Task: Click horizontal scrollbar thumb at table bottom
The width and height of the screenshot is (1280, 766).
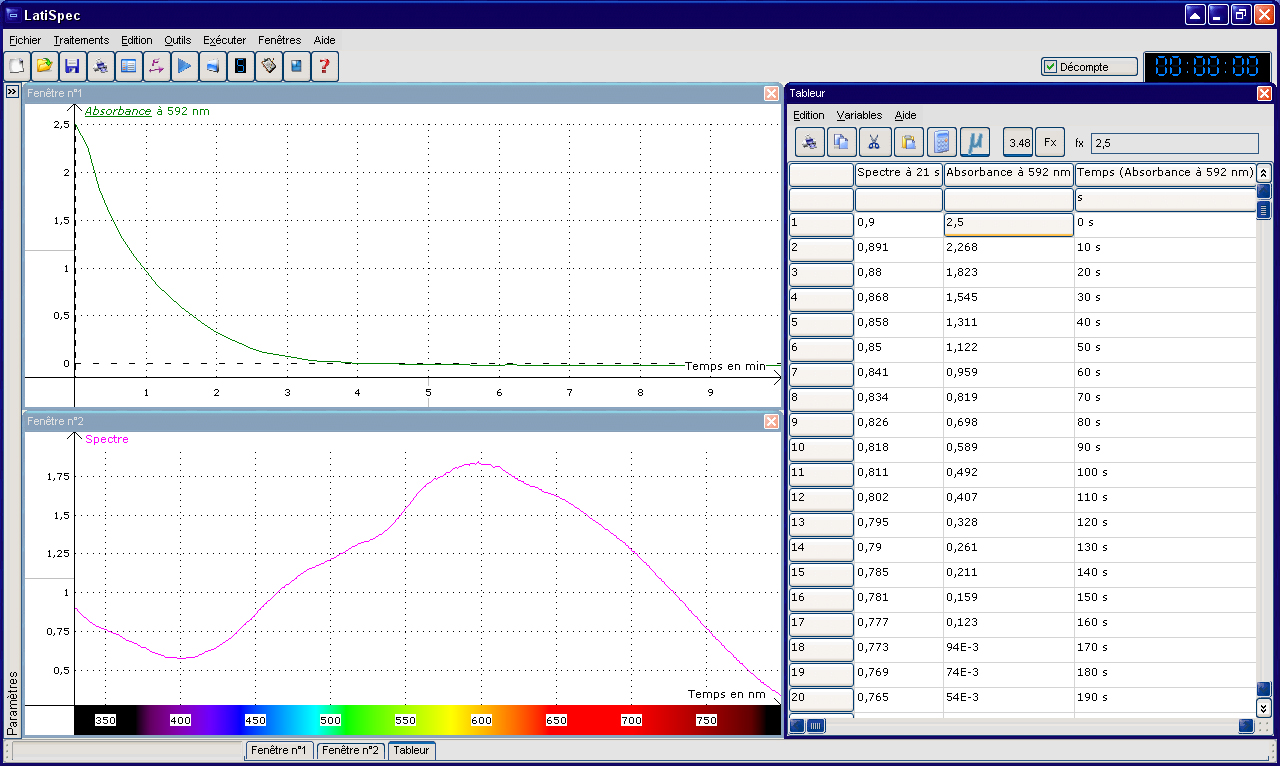Action: [816, 726]
